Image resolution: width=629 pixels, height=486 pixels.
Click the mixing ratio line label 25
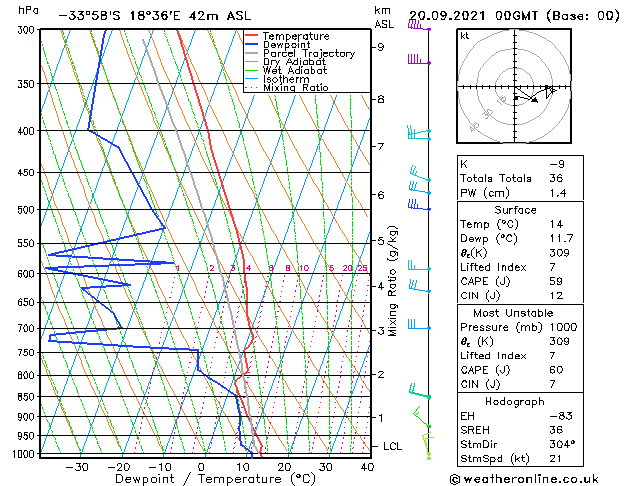pos(362,268)
